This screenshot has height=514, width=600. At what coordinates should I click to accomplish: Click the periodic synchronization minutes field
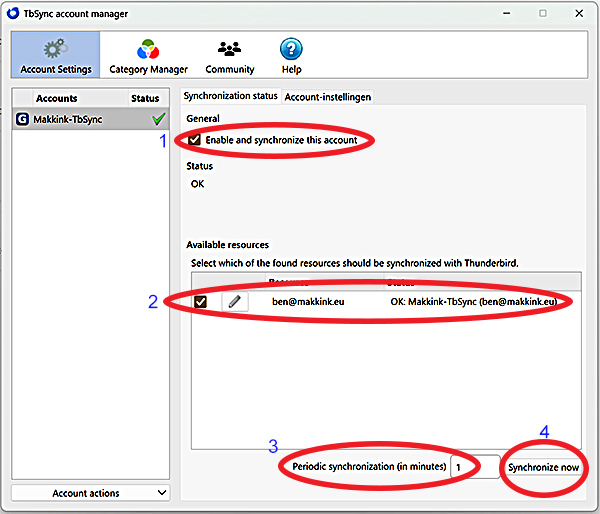coord(475,467)
